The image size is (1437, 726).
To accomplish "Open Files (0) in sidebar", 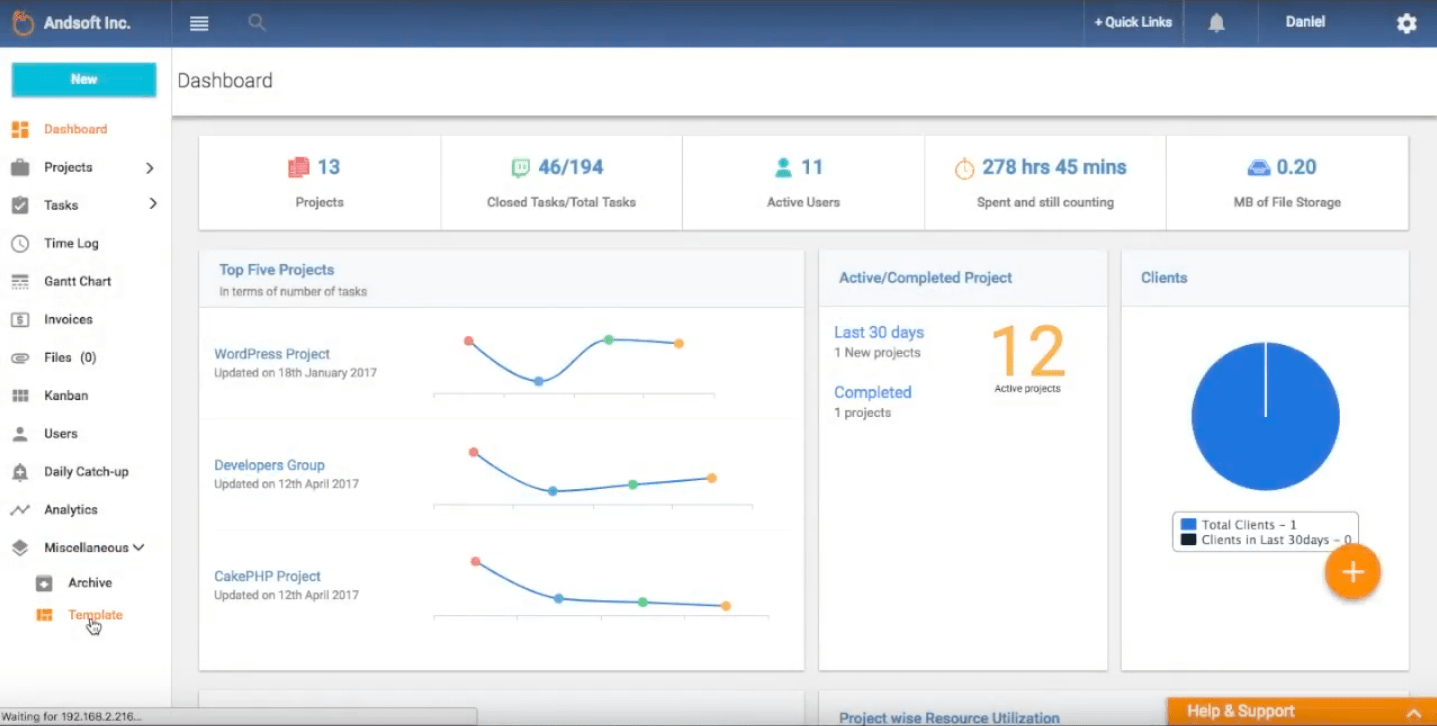I will (70, 357).
